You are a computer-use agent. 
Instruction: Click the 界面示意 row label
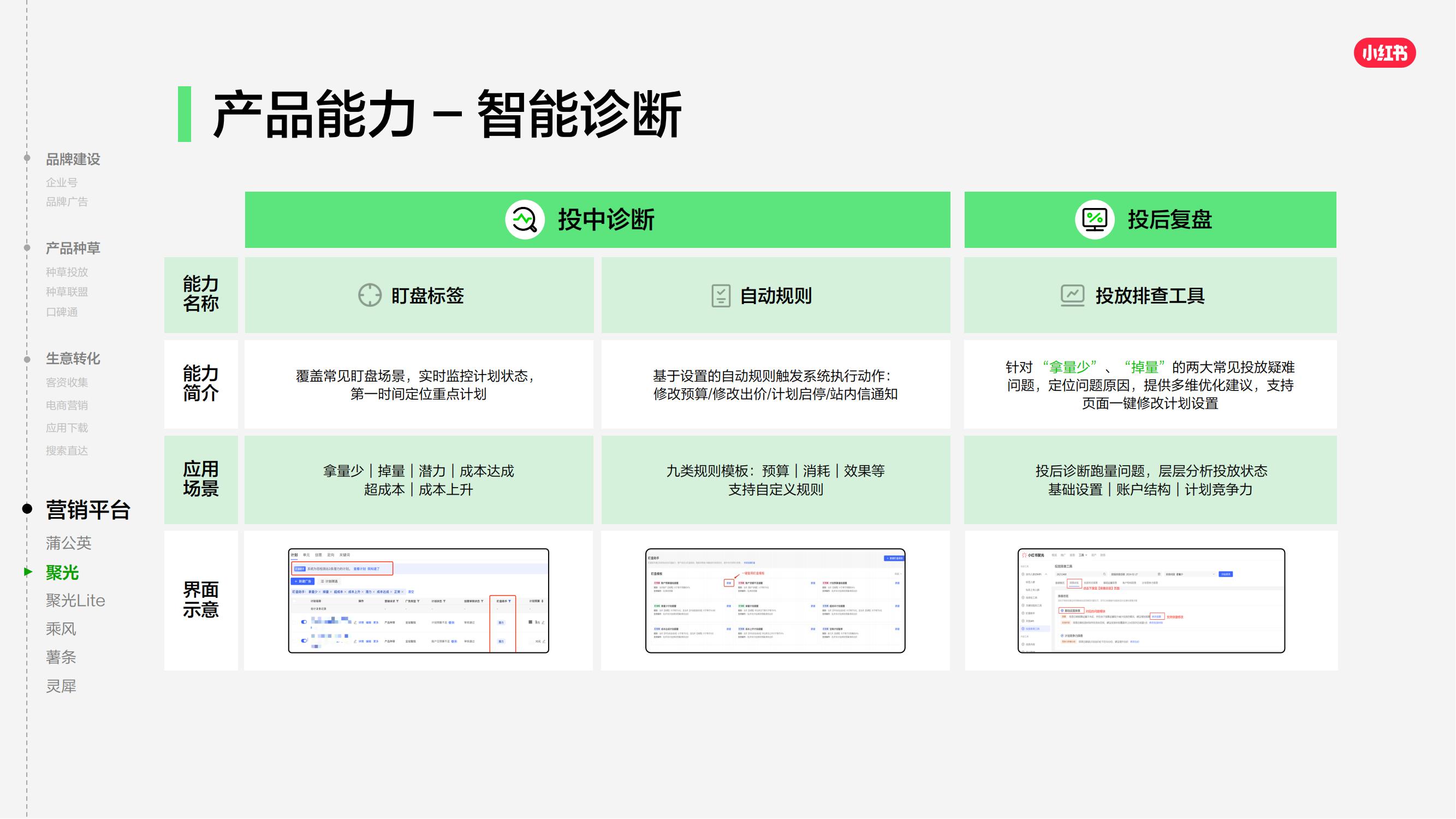tap(201, 600)
